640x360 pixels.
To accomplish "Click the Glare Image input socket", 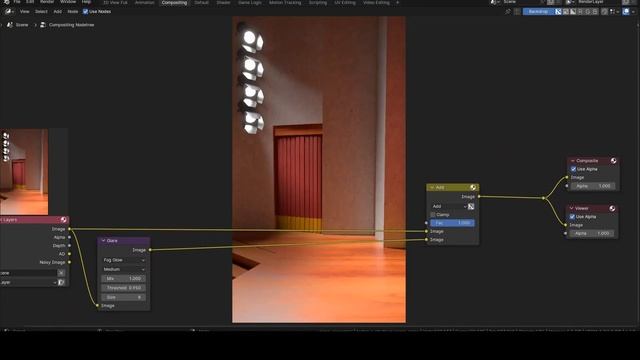I will (98, 306).
